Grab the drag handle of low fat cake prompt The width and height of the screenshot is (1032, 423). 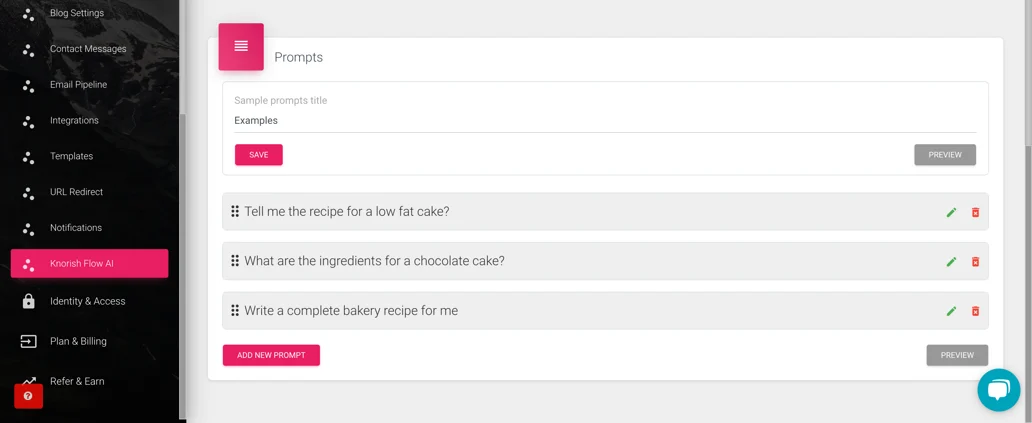point(235,211)
